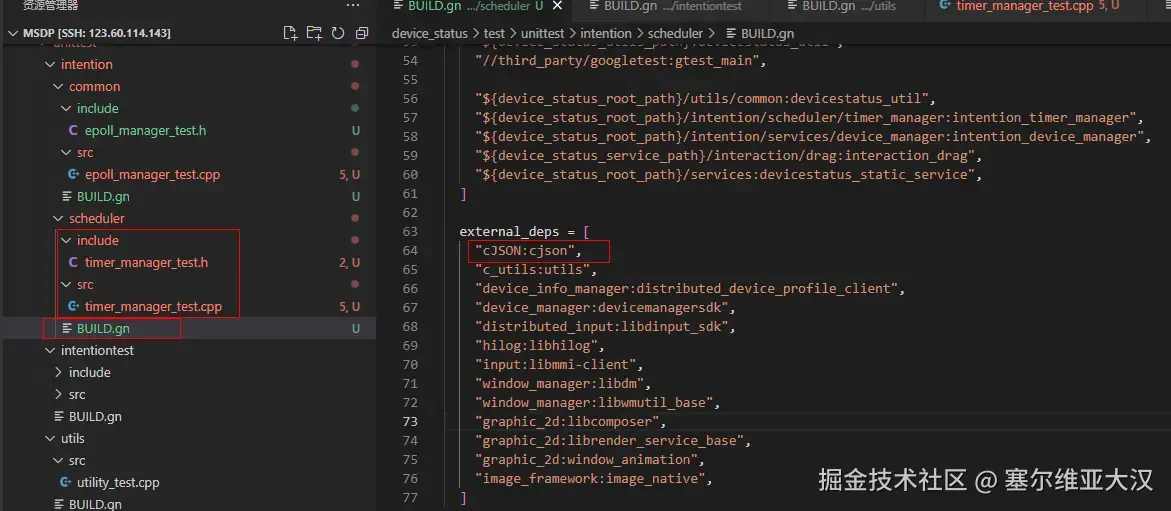Click the C++ icon beside timer_manager_test.cpp in tree

pyautogui.click(x=73, y=307)
